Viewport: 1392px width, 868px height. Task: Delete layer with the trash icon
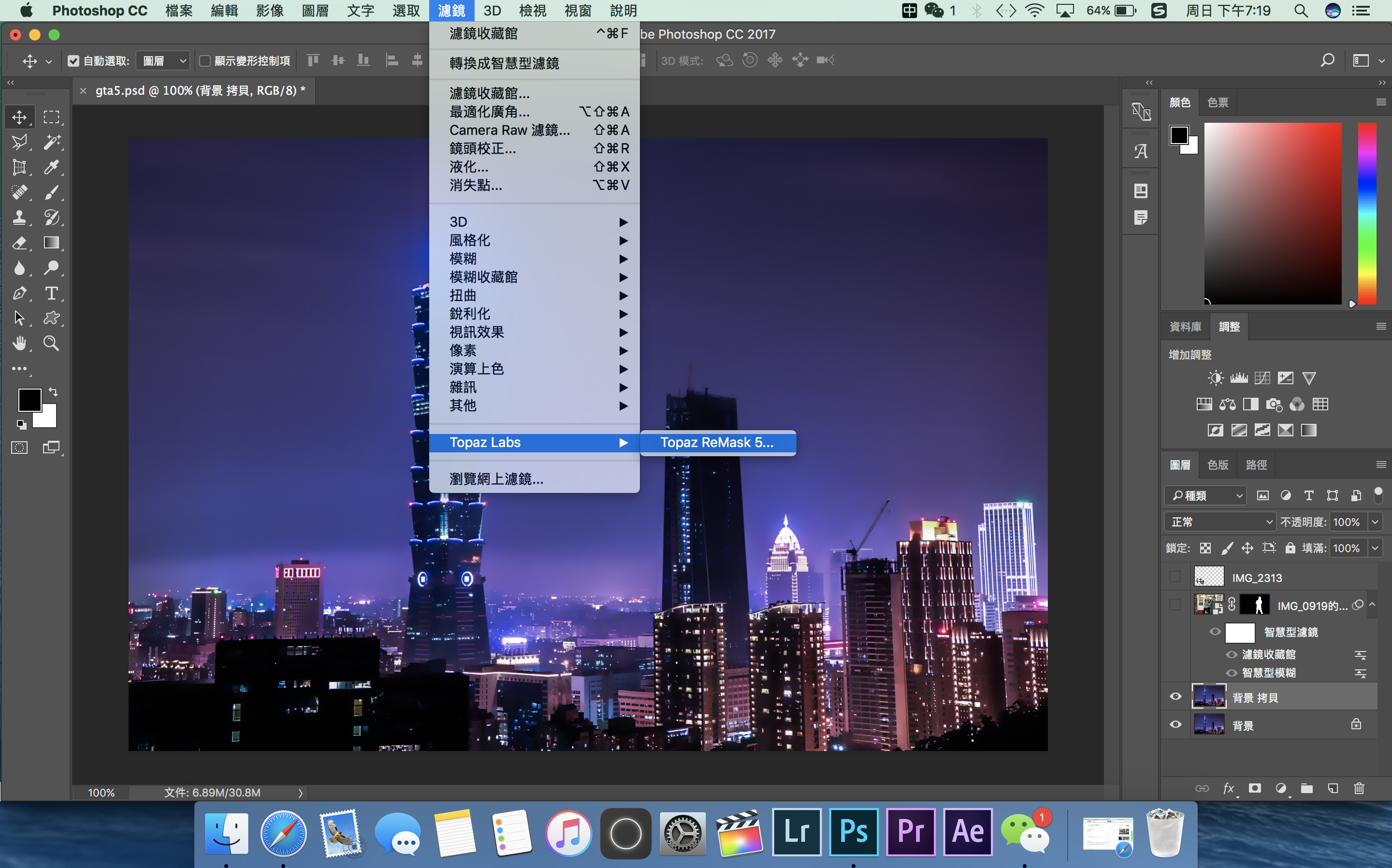pyautogui.click(x=1359, y=788)
